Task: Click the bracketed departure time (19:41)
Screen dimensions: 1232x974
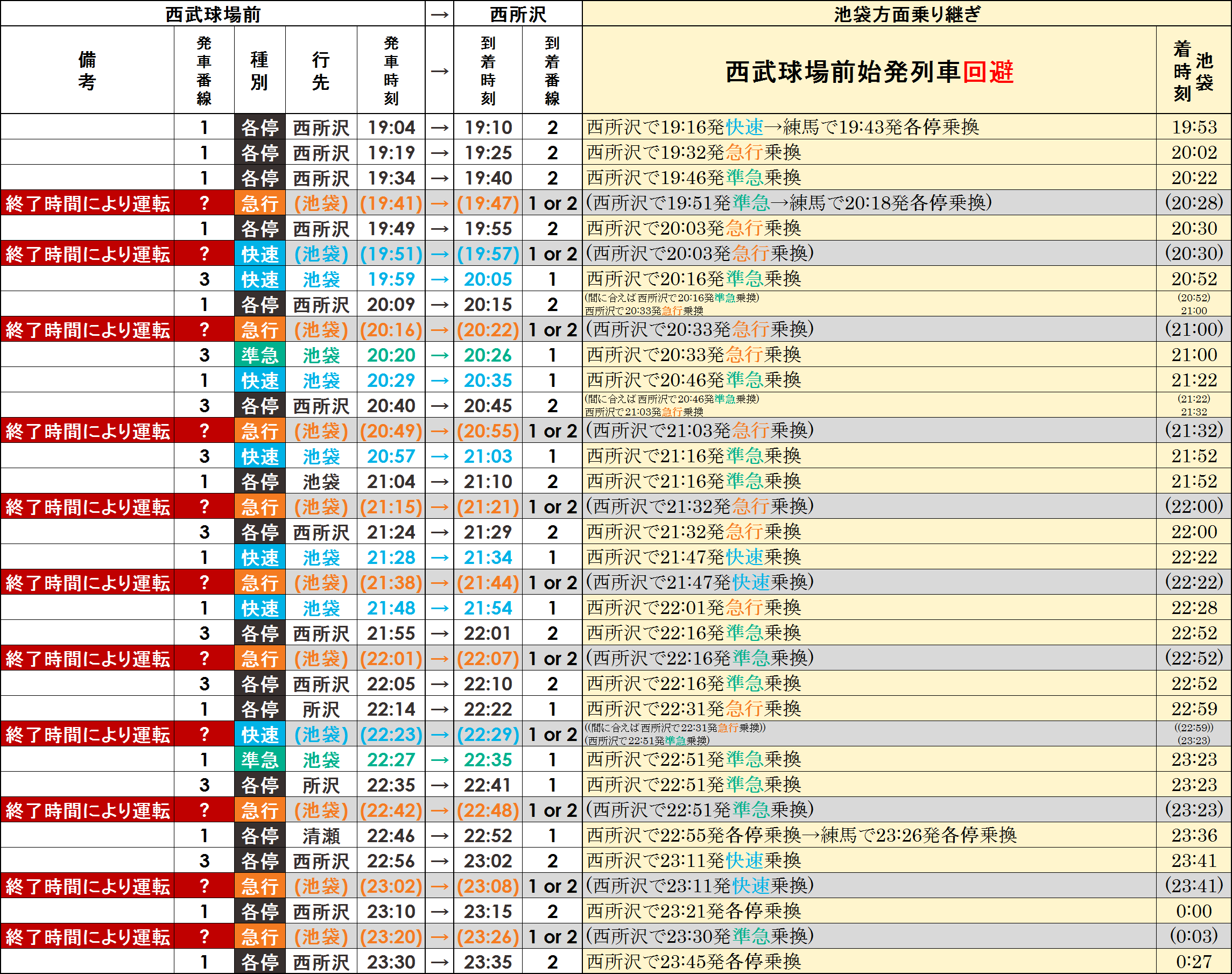Action: pos(391,203)
